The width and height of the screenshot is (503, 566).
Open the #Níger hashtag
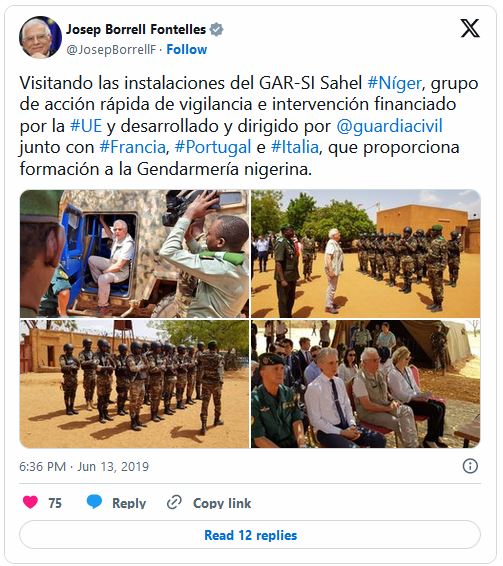click(x=394, y=83)
